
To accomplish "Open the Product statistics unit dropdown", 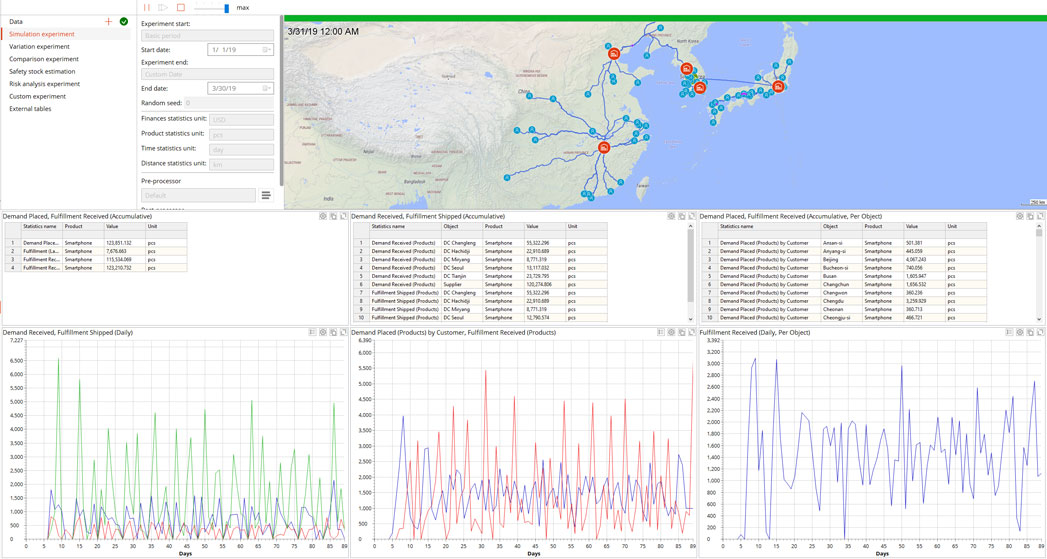I will point(241,134).
